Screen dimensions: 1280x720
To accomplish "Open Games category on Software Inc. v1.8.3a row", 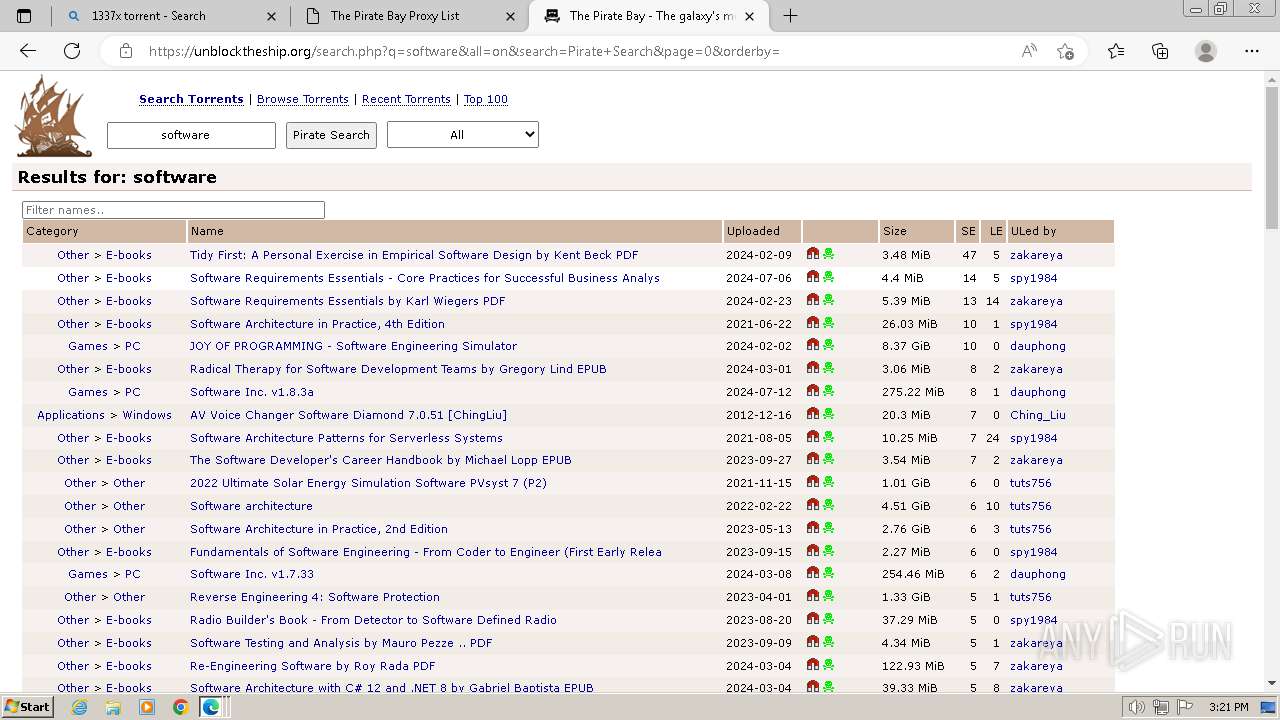I will coord(88,392).
